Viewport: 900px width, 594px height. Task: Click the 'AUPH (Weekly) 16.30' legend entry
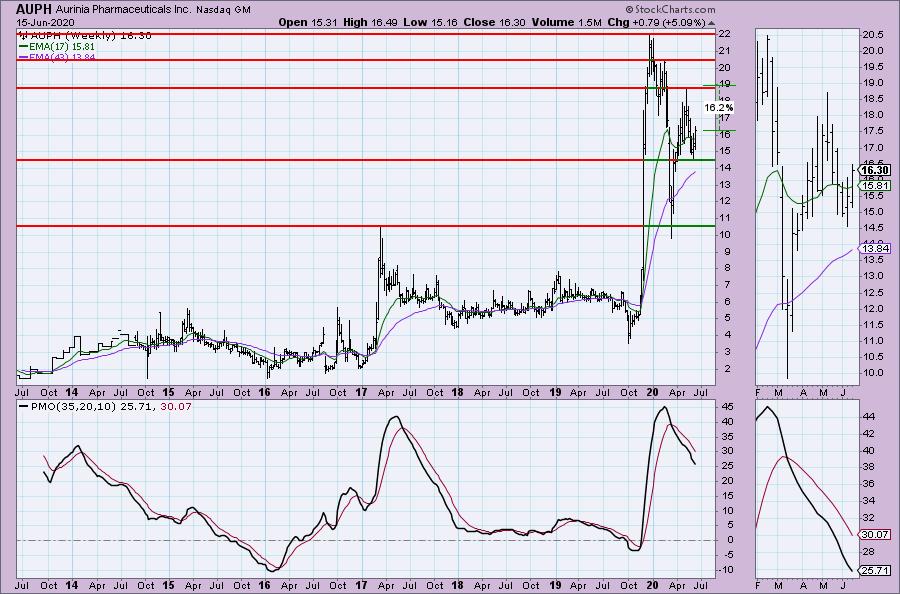85,36
